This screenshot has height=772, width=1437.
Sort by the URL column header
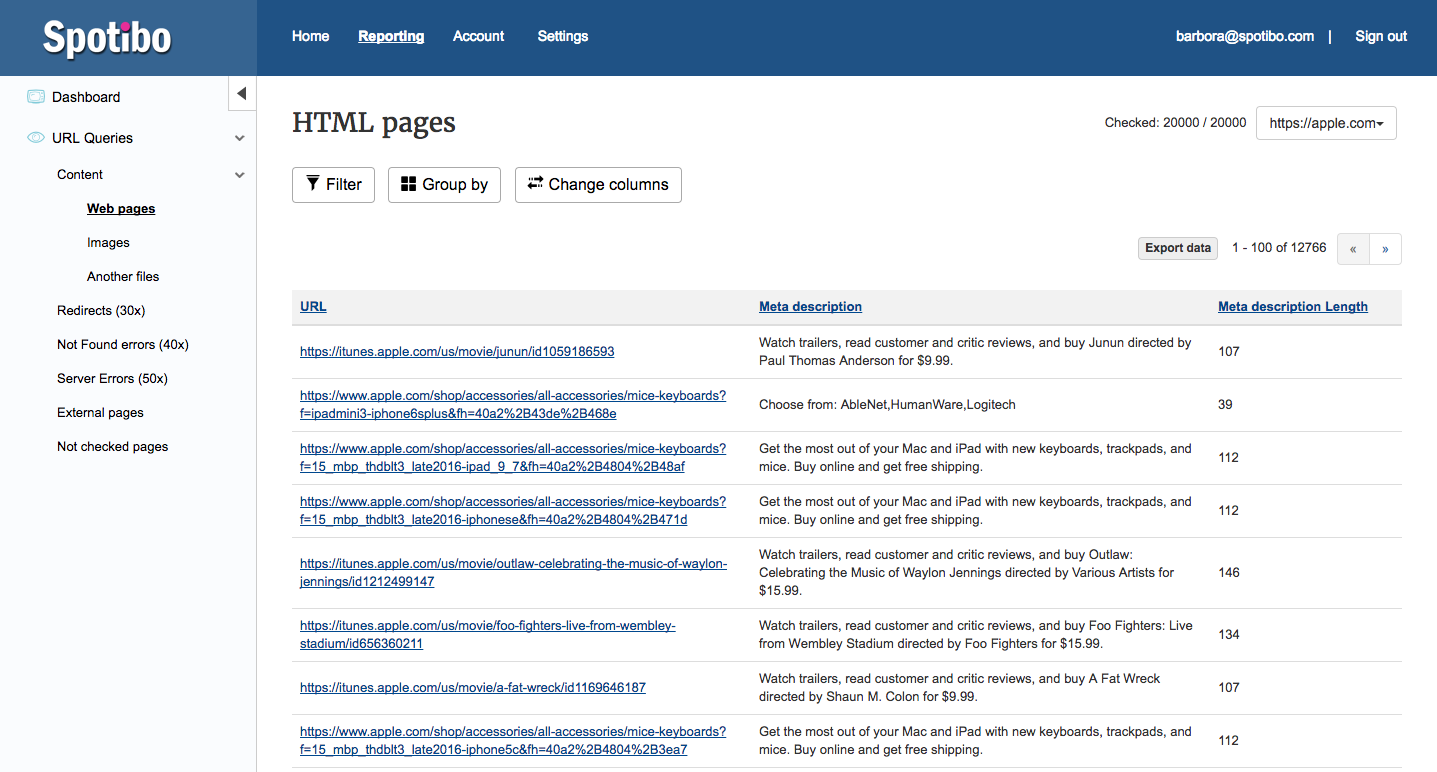pyautogui.click(x=313, y=307)
